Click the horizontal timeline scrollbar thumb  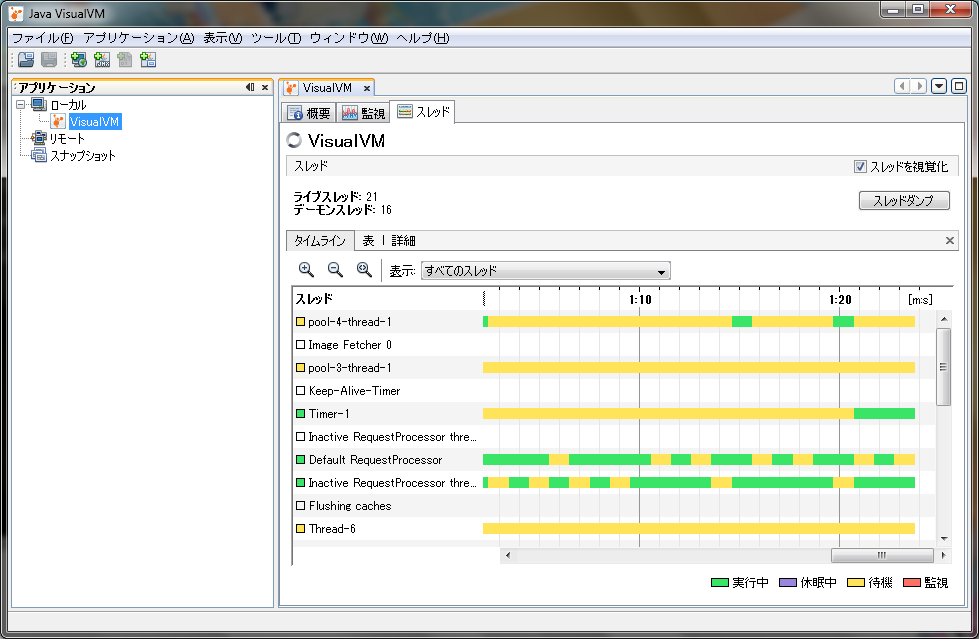[x=882, y=555]
